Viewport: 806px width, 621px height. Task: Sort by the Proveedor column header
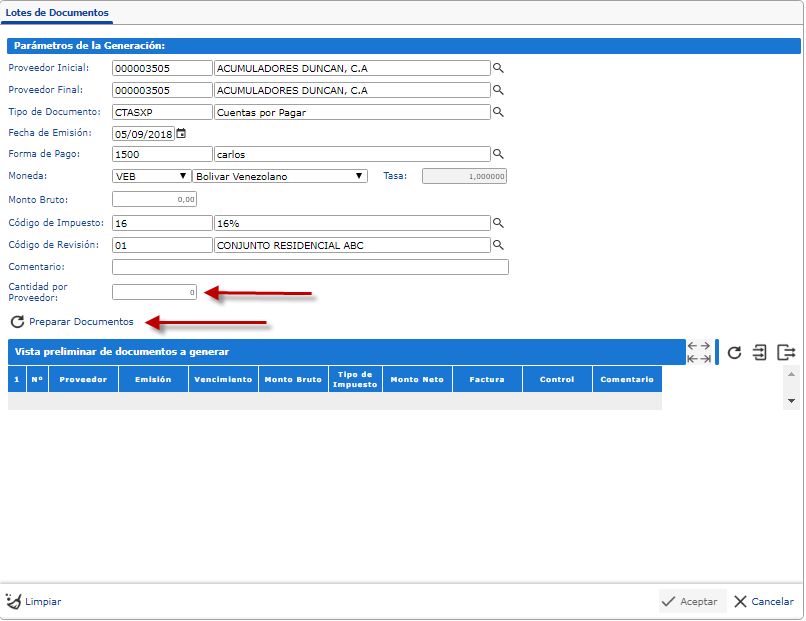[x=83, y=380]
